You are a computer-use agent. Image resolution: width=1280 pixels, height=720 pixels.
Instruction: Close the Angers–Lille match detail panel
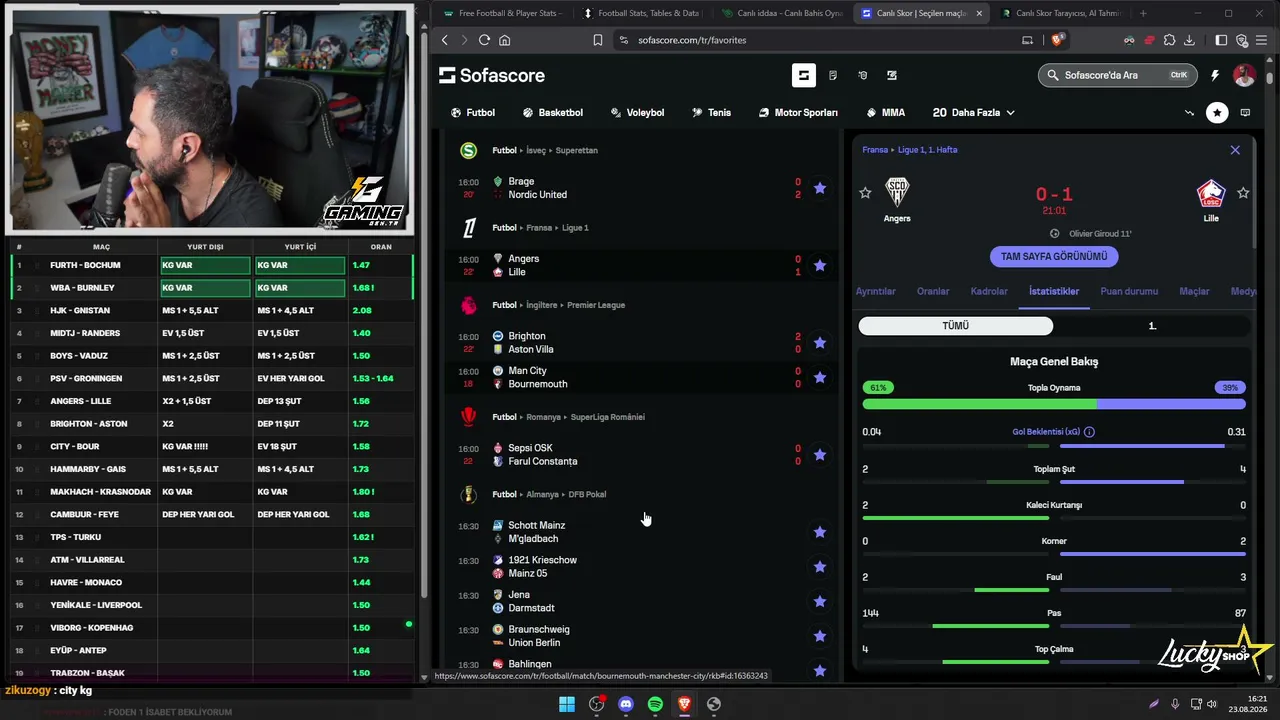(x=1235, y=150)
